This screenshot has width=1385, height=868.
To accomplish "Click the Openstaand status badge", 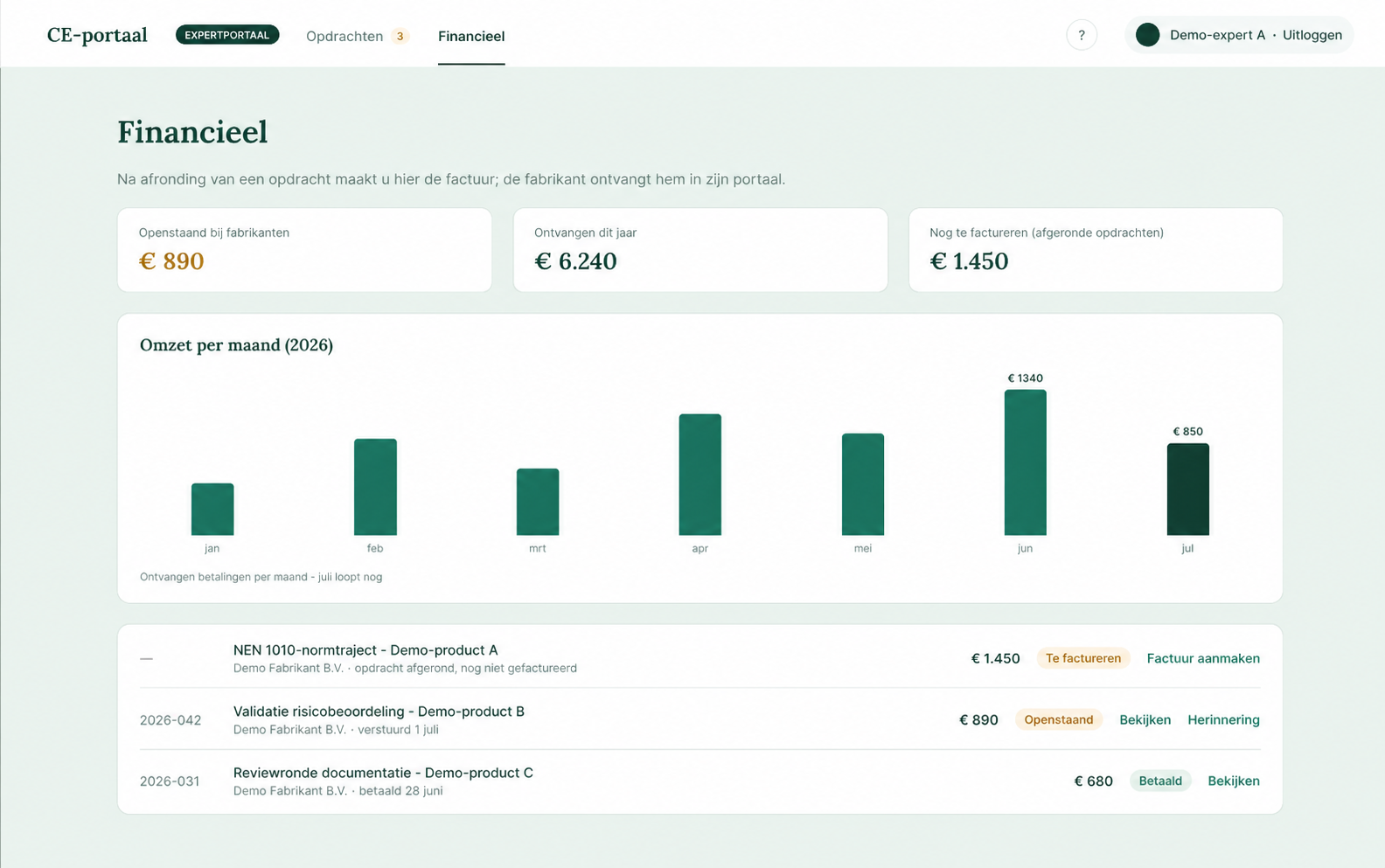I will (1059, 719).
